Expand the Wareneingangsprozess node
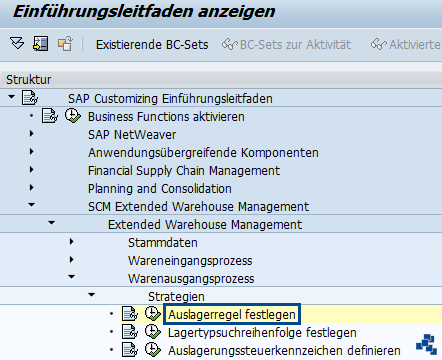 tap(72, 260)
